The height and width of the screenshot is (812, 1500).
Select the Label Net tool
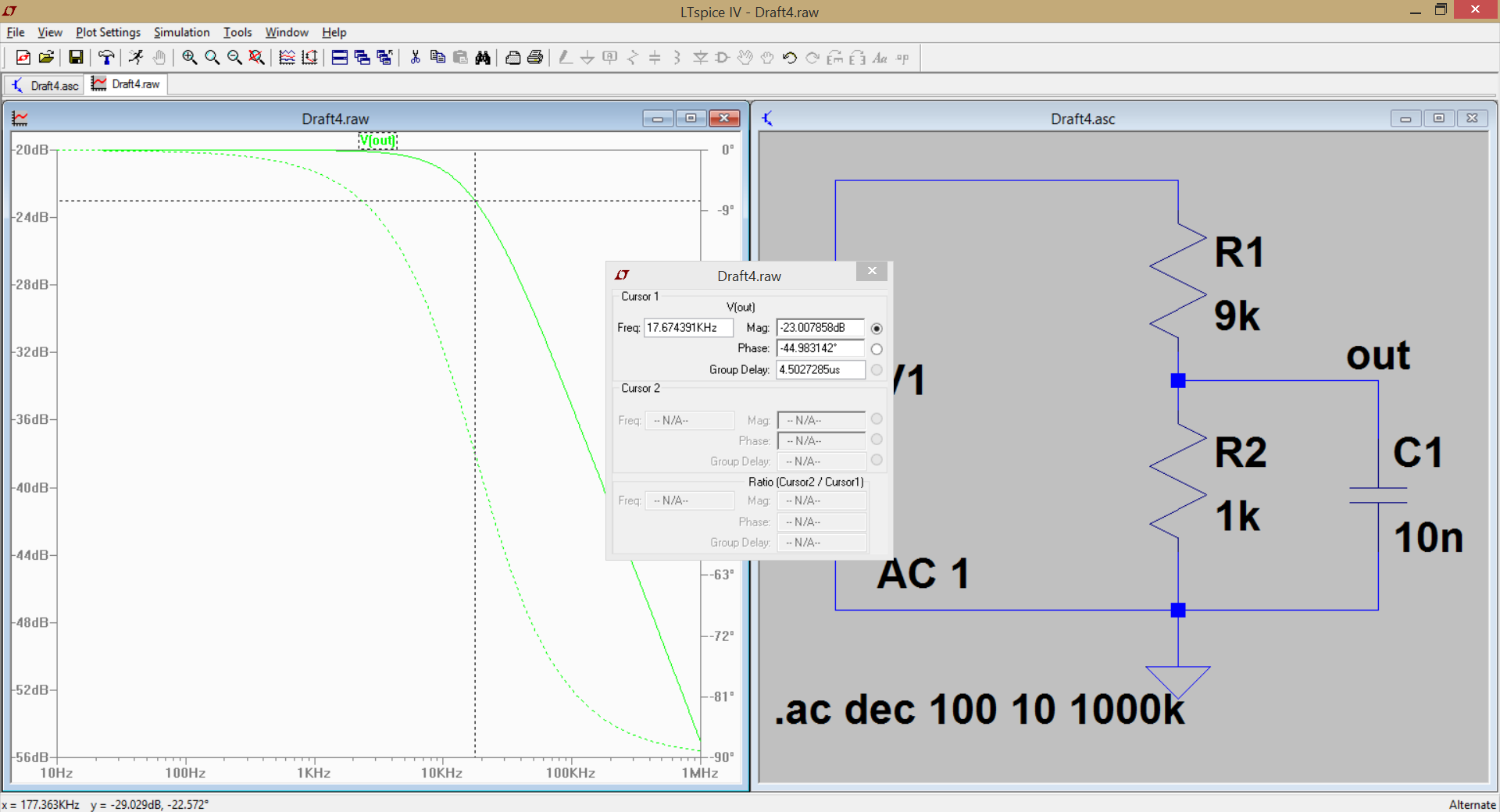[x=610, y=57]
